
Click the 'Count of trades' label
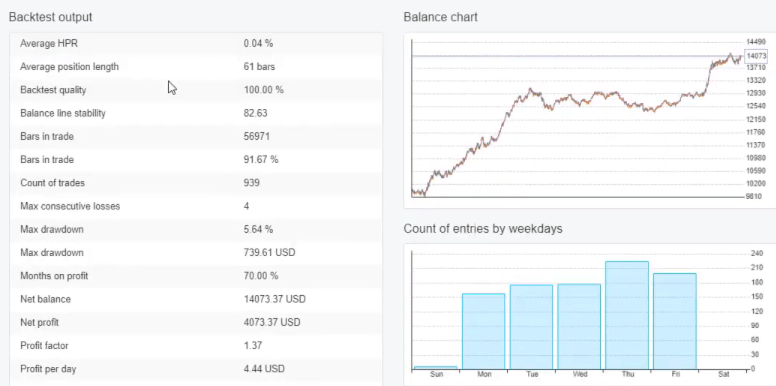click(52, 183)
